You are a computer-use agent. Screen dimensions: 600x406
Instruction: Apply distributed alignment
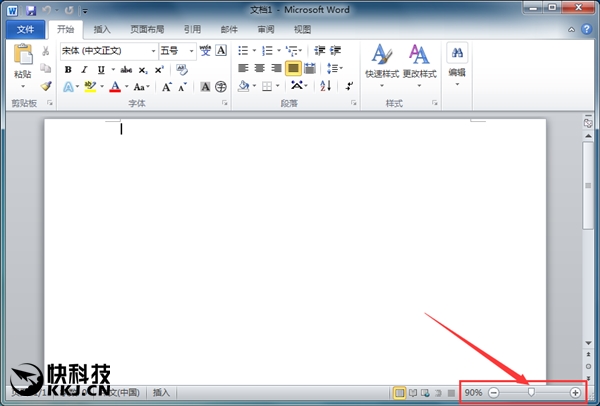point(310,68)
